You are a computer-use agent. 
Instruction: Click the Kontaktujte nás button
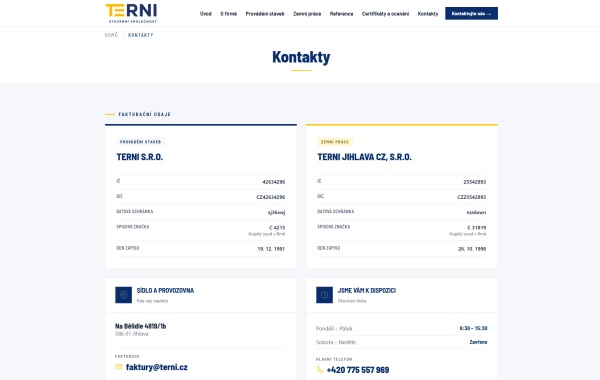pos(471,13)
